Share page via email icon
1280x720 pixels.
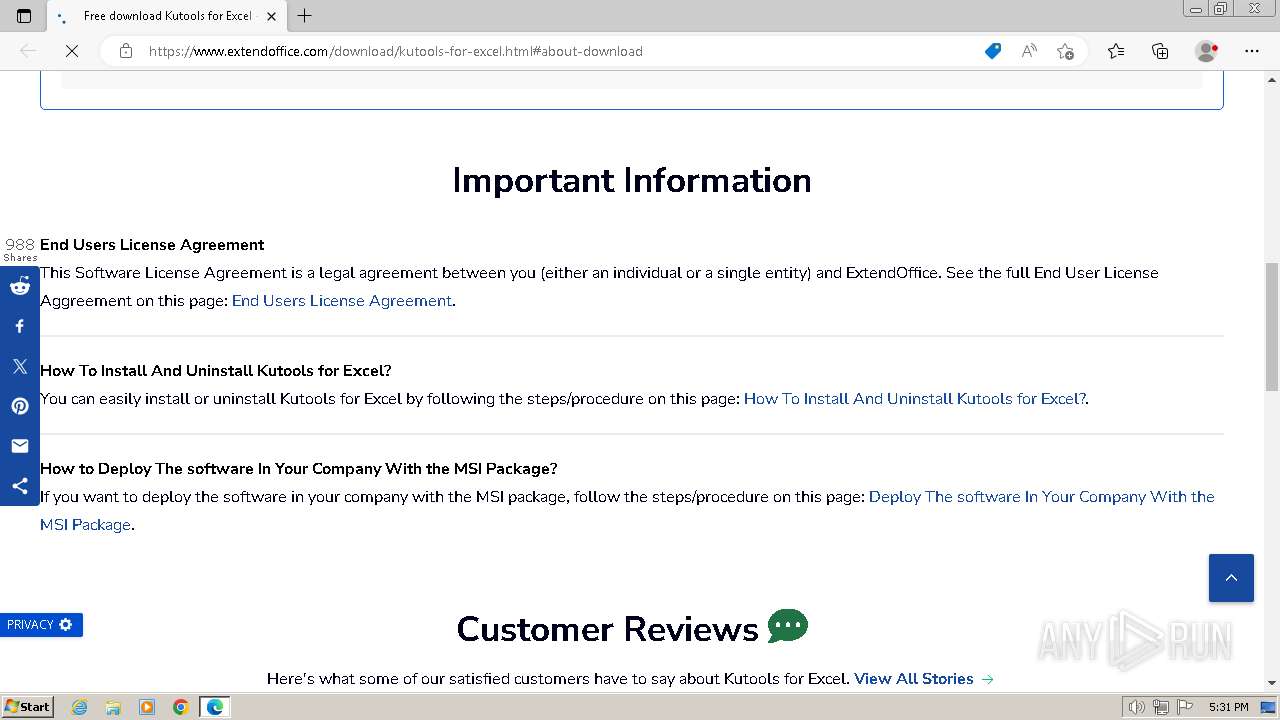(20, 446)
